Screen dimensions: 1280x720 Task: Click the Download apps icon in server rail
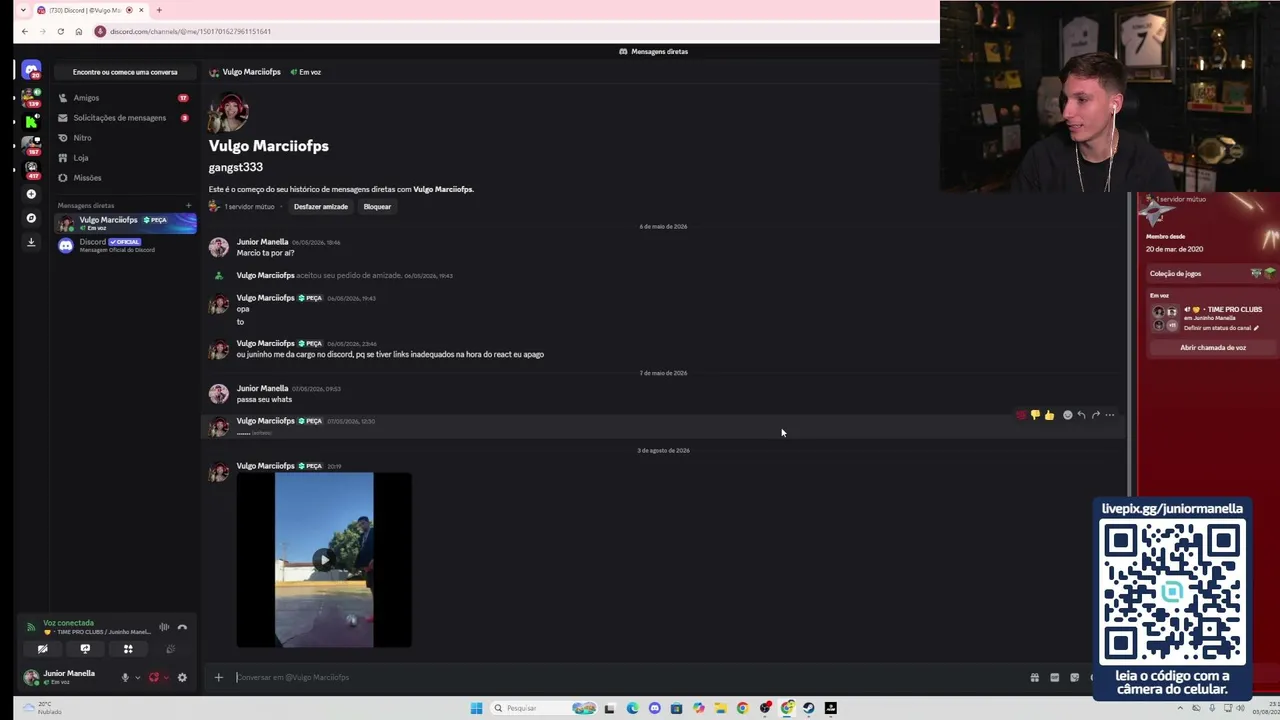click(31, 242)
